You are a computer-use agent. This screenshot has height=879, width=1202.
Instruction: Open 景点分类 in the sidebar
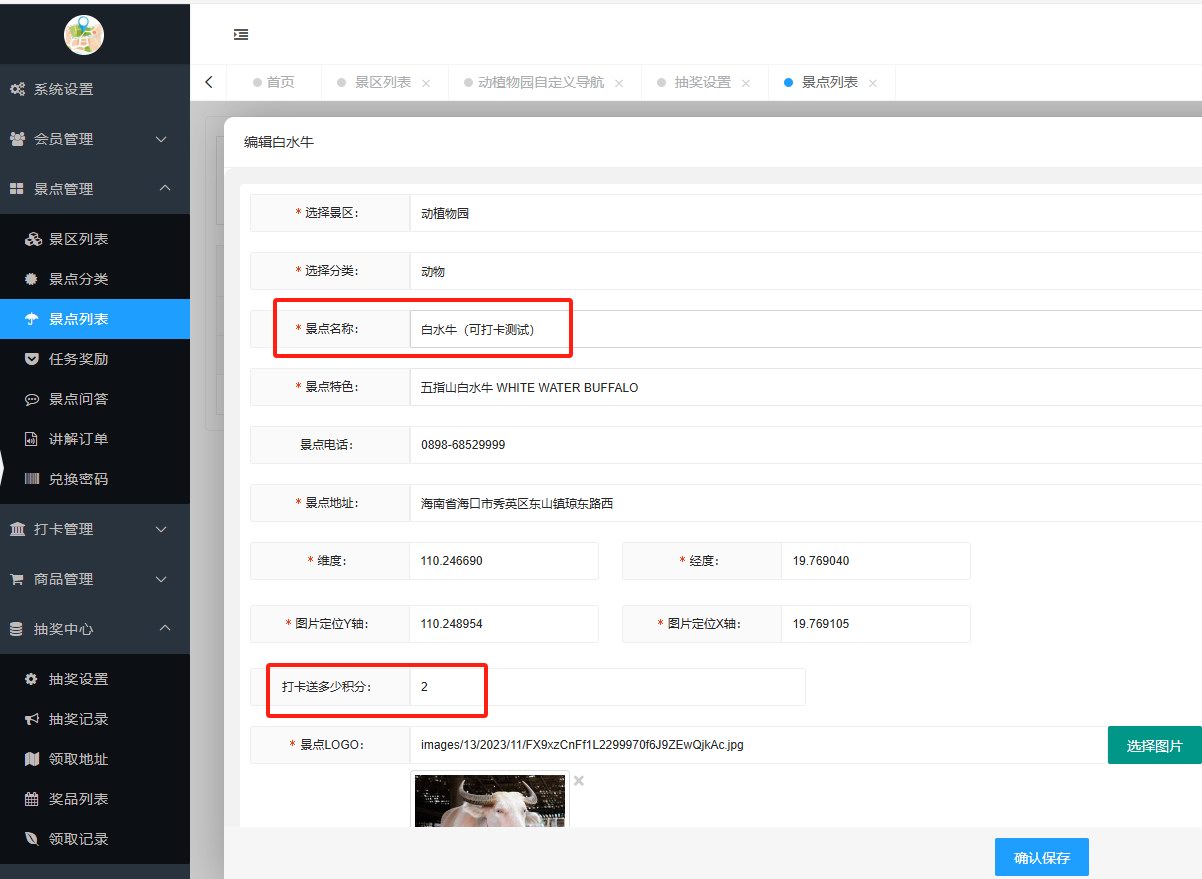coord(95,279)
